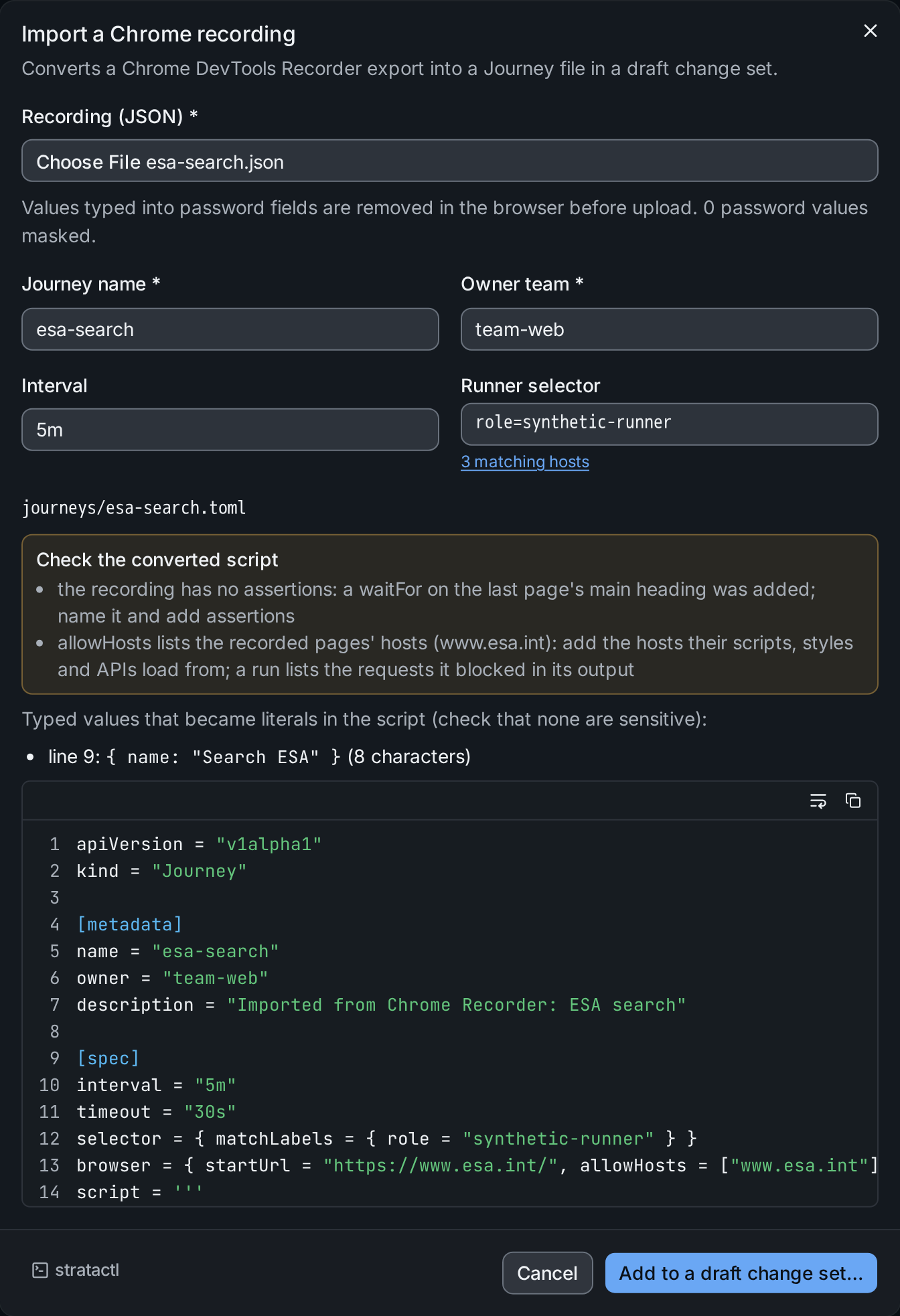Click the apiVersion line in the script
Image resolution: width=900 pixels, height=1316 pixels.
199,844
